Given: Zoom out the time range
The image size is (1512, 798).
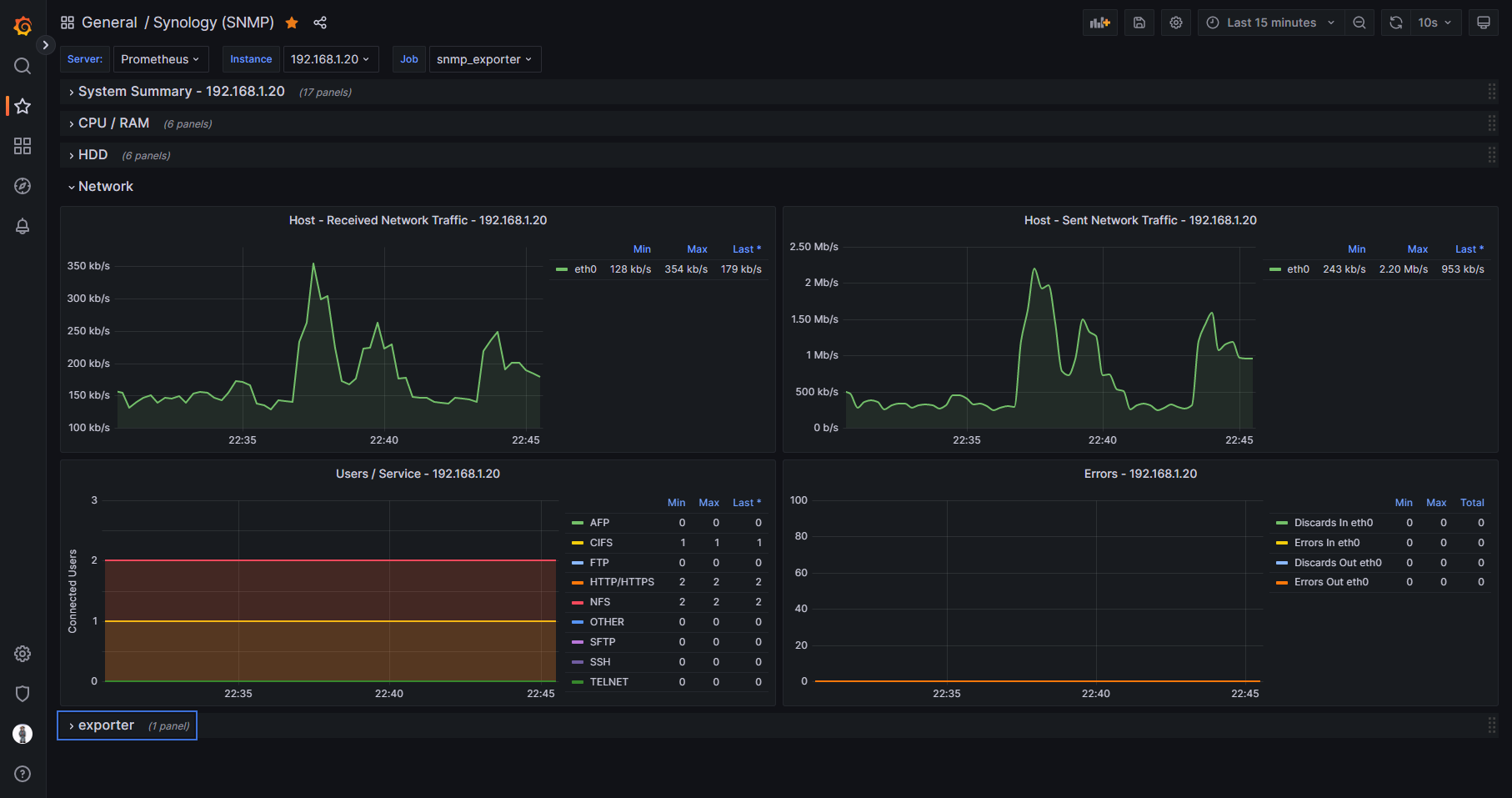Looking at the screenshot, I should tap(1359, 23).
